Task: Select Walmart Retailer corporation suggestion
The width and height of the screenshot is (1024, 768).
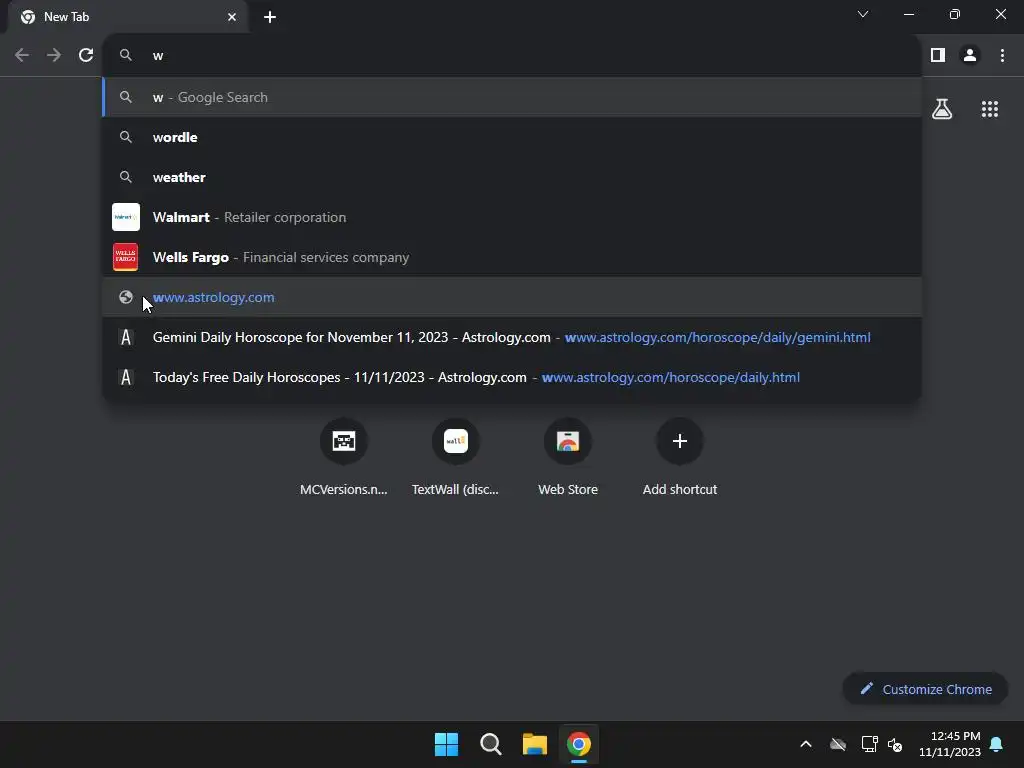Action: (x=512, y=217)
